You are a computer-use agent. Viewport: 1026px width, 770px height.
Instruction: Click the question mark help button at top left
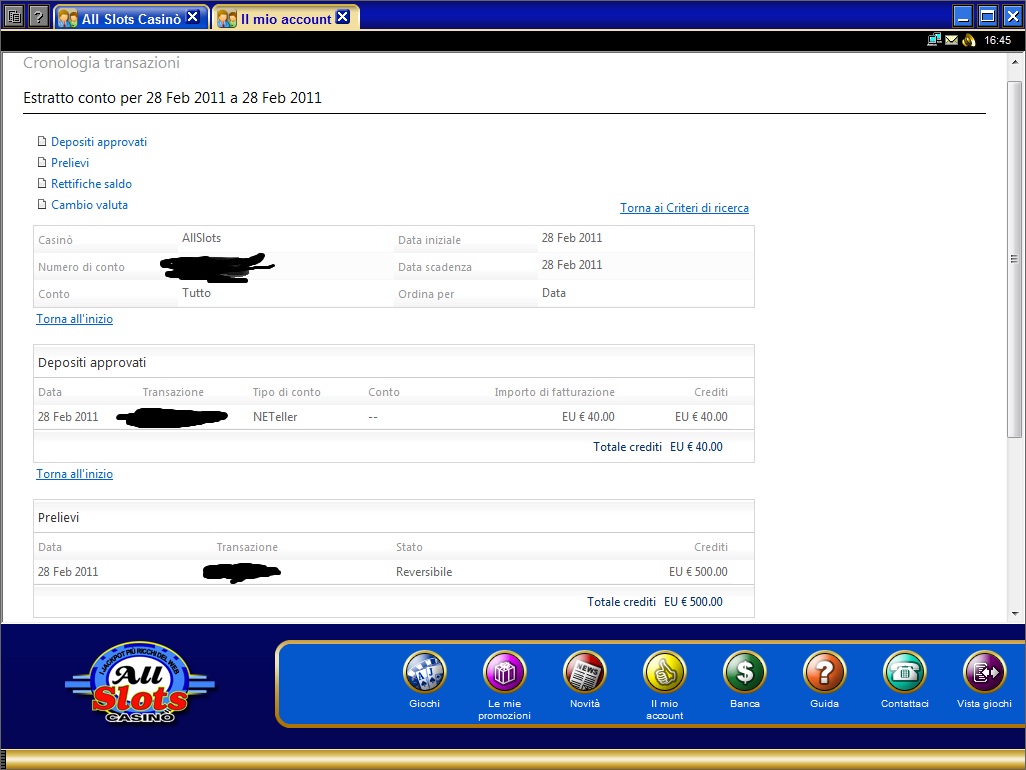click(x=39, y=16)
